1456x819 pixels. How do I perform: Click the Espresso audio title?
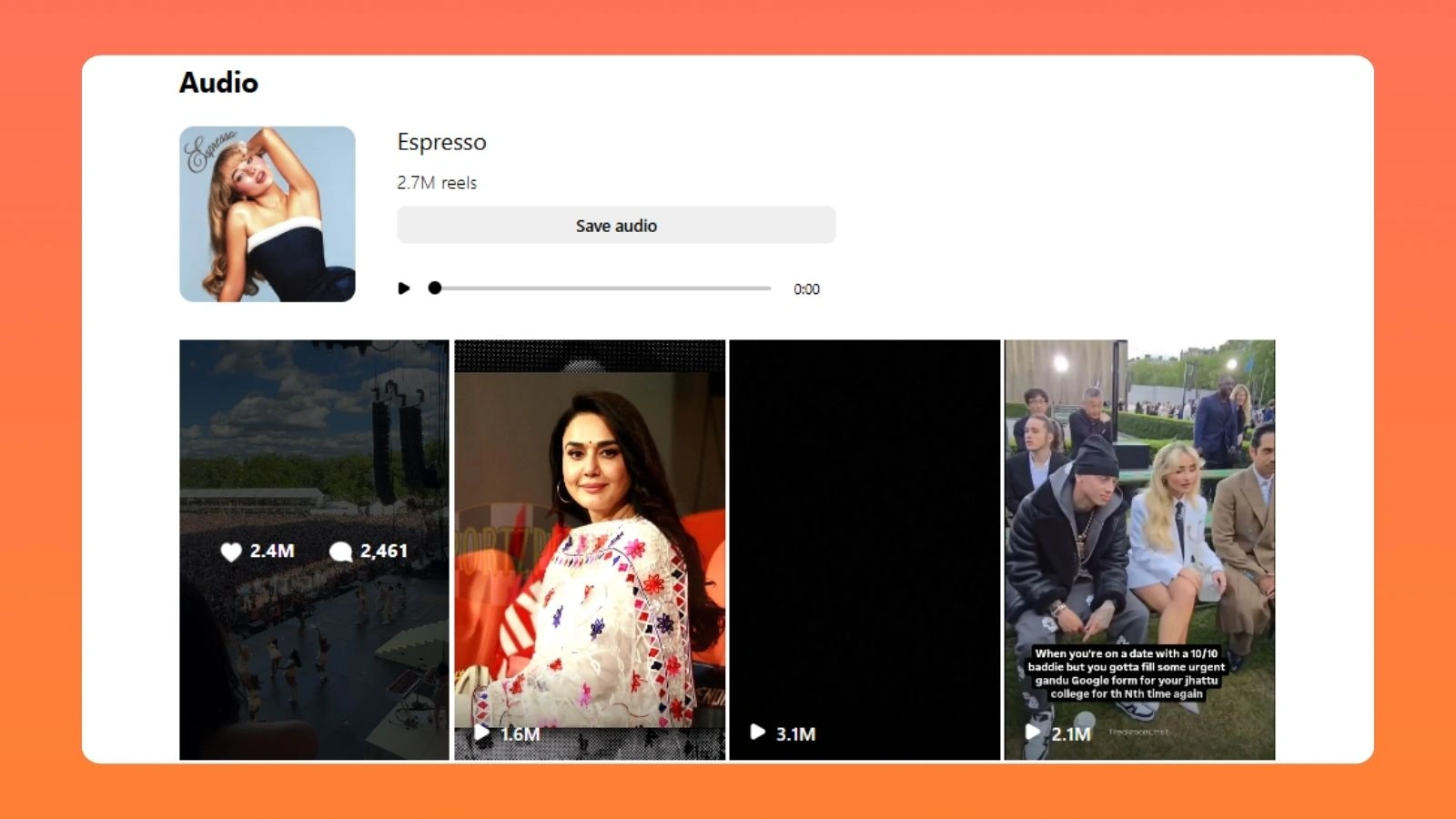[441, 142]
